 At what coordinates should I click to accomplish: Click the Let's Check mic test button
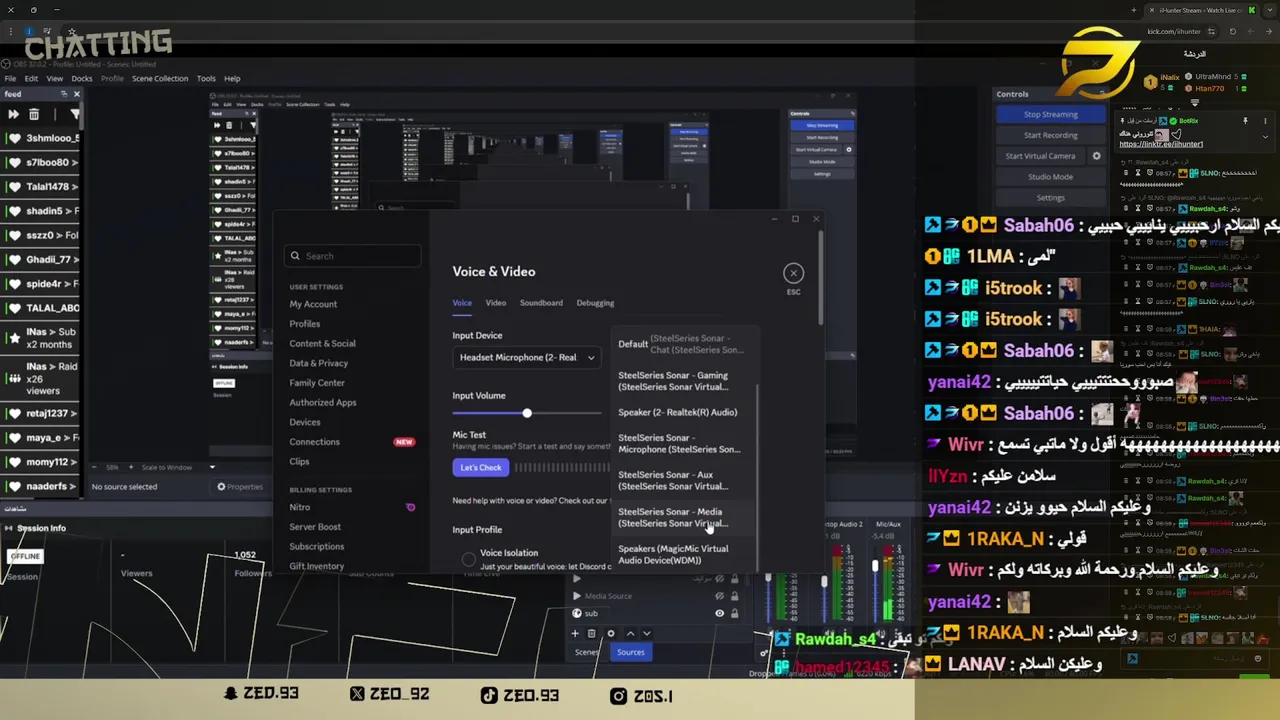[480, 467]
